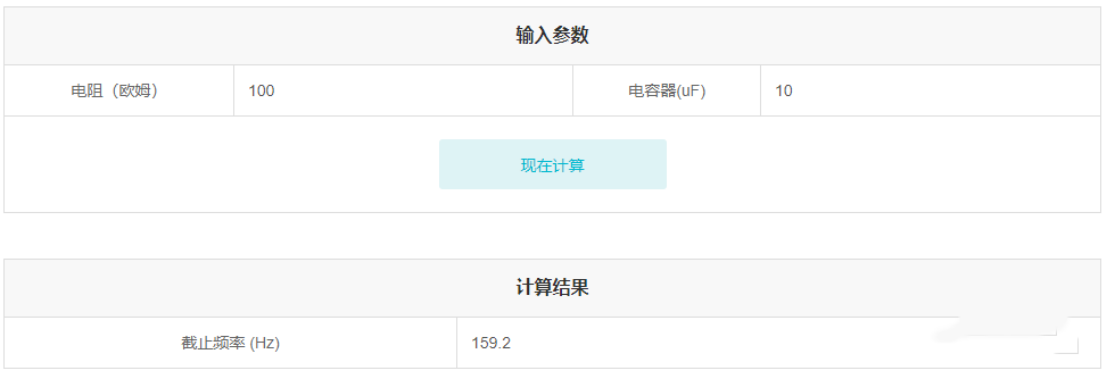
Task: Click the 159.2 result value
Action: pyautogui.click(x=491, y=343)
